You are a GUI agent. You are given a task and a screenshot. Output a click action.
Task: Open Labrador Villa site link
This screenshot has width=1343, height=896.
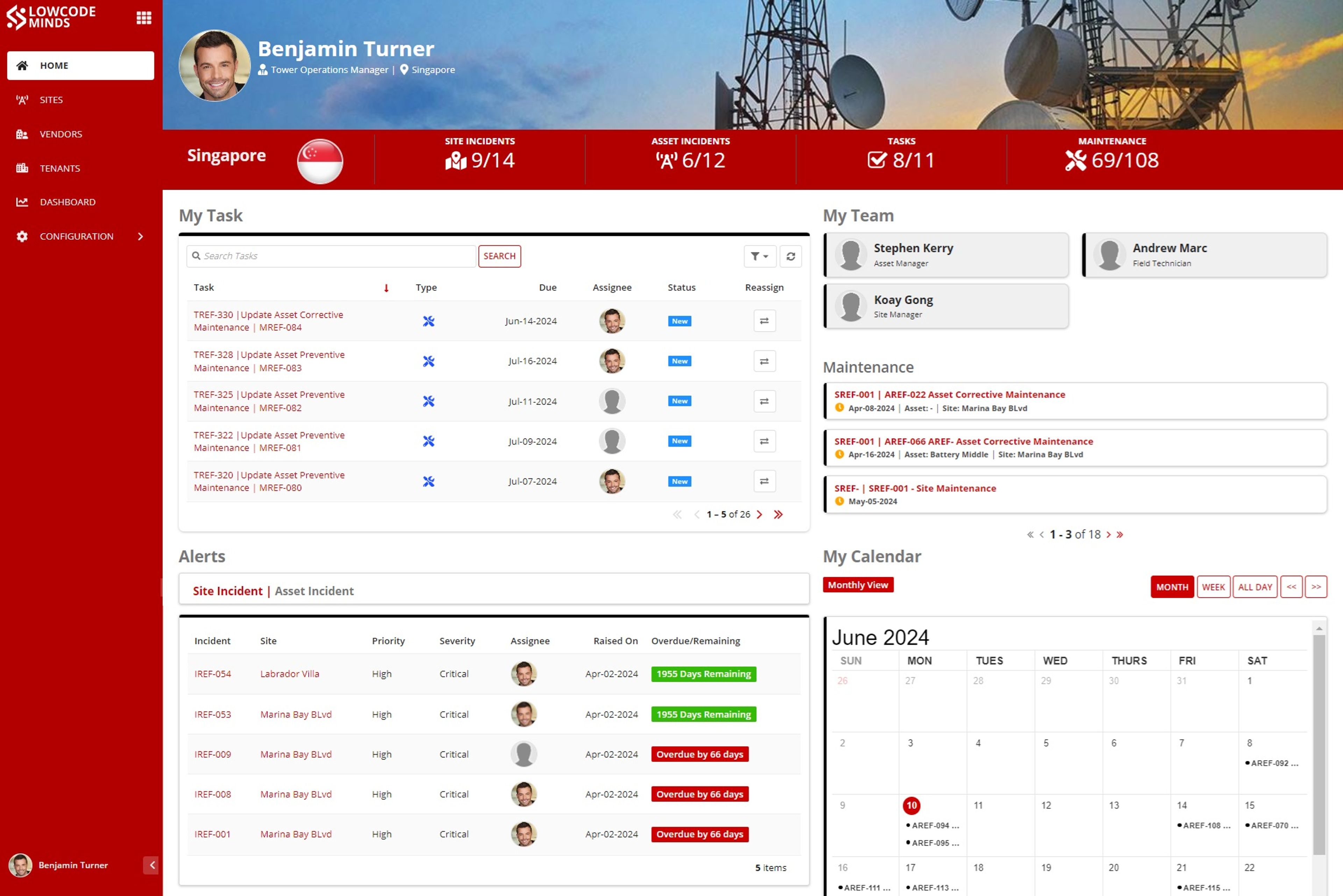coord(290,674)
